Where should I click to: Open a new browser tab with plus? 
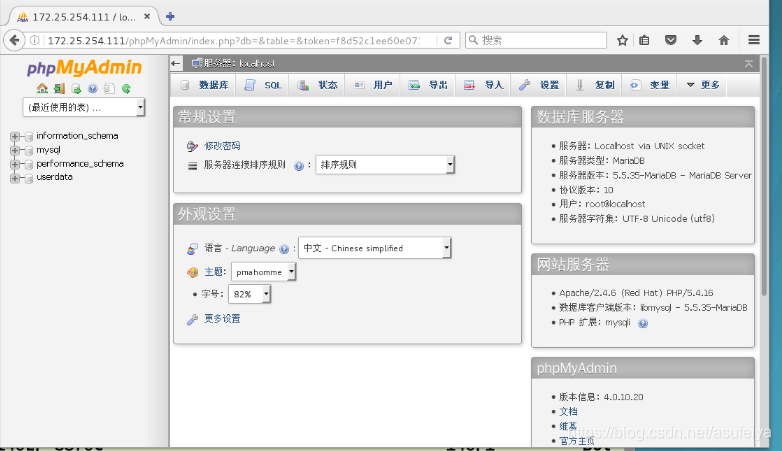pos(170,16)
